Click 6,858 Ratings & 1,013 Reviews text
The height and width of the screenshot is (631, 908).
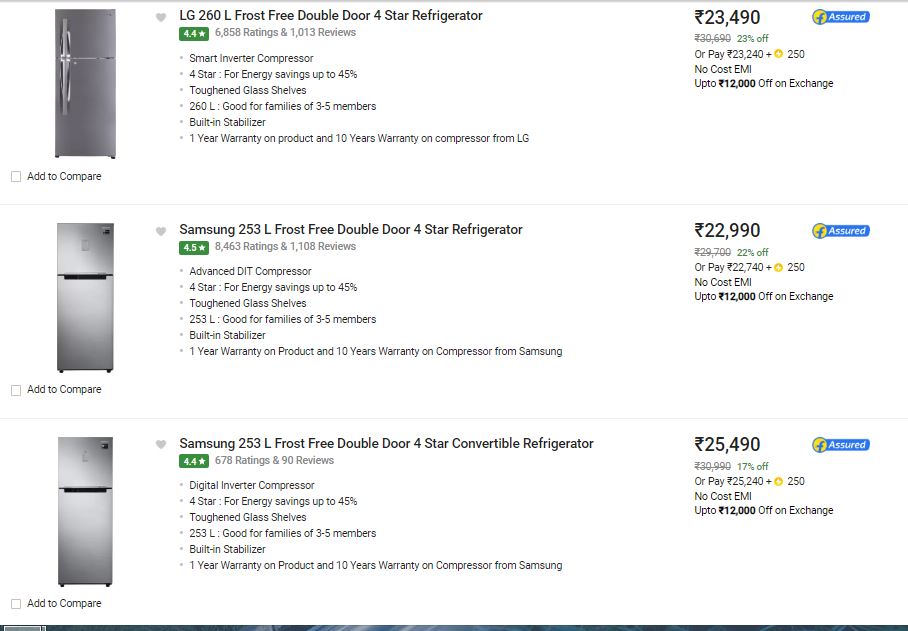pyautogui.click(x=285, y=32)
